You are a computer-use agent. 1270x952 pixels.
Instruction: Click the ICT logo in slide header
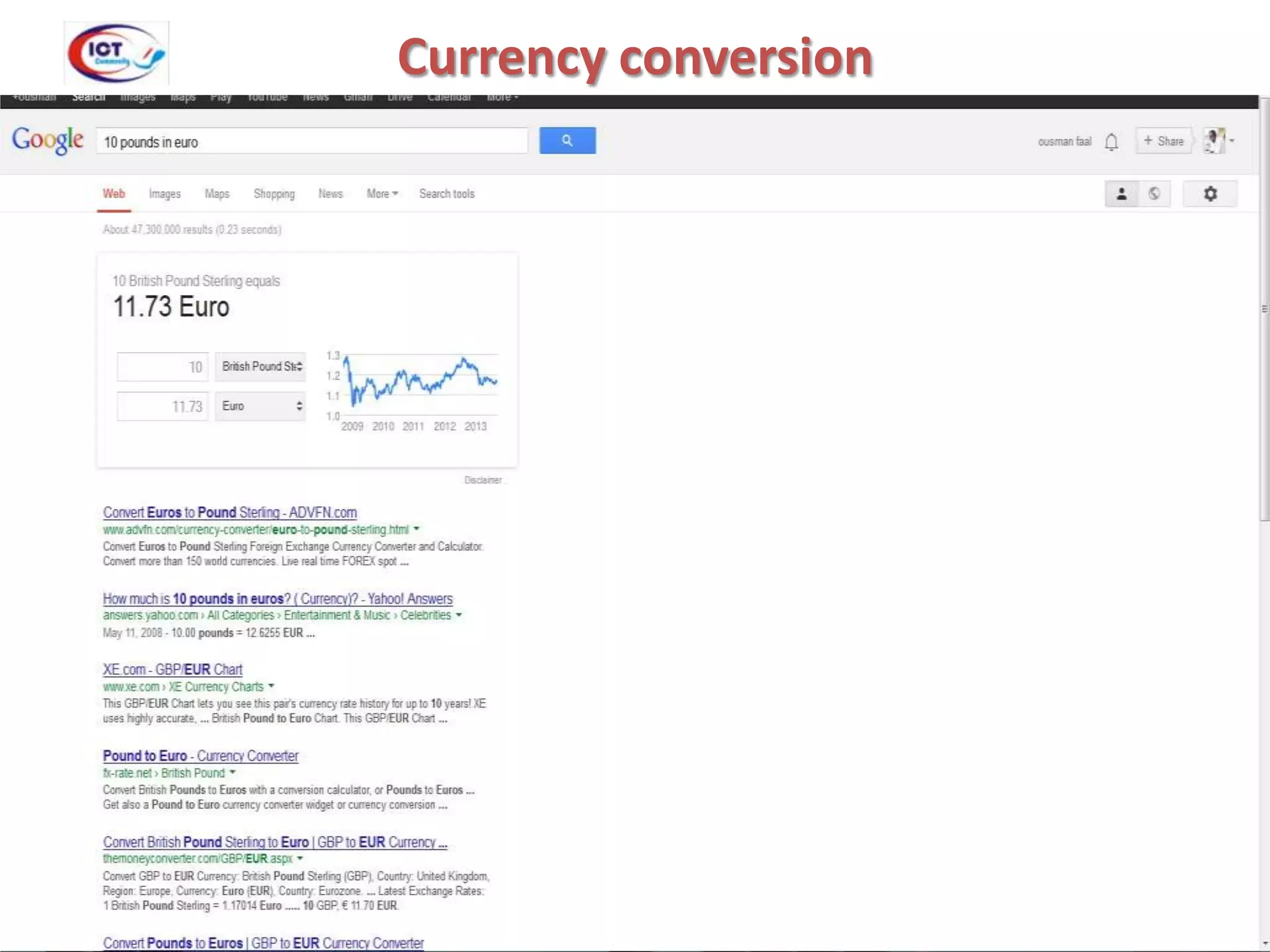click(117, 53)
